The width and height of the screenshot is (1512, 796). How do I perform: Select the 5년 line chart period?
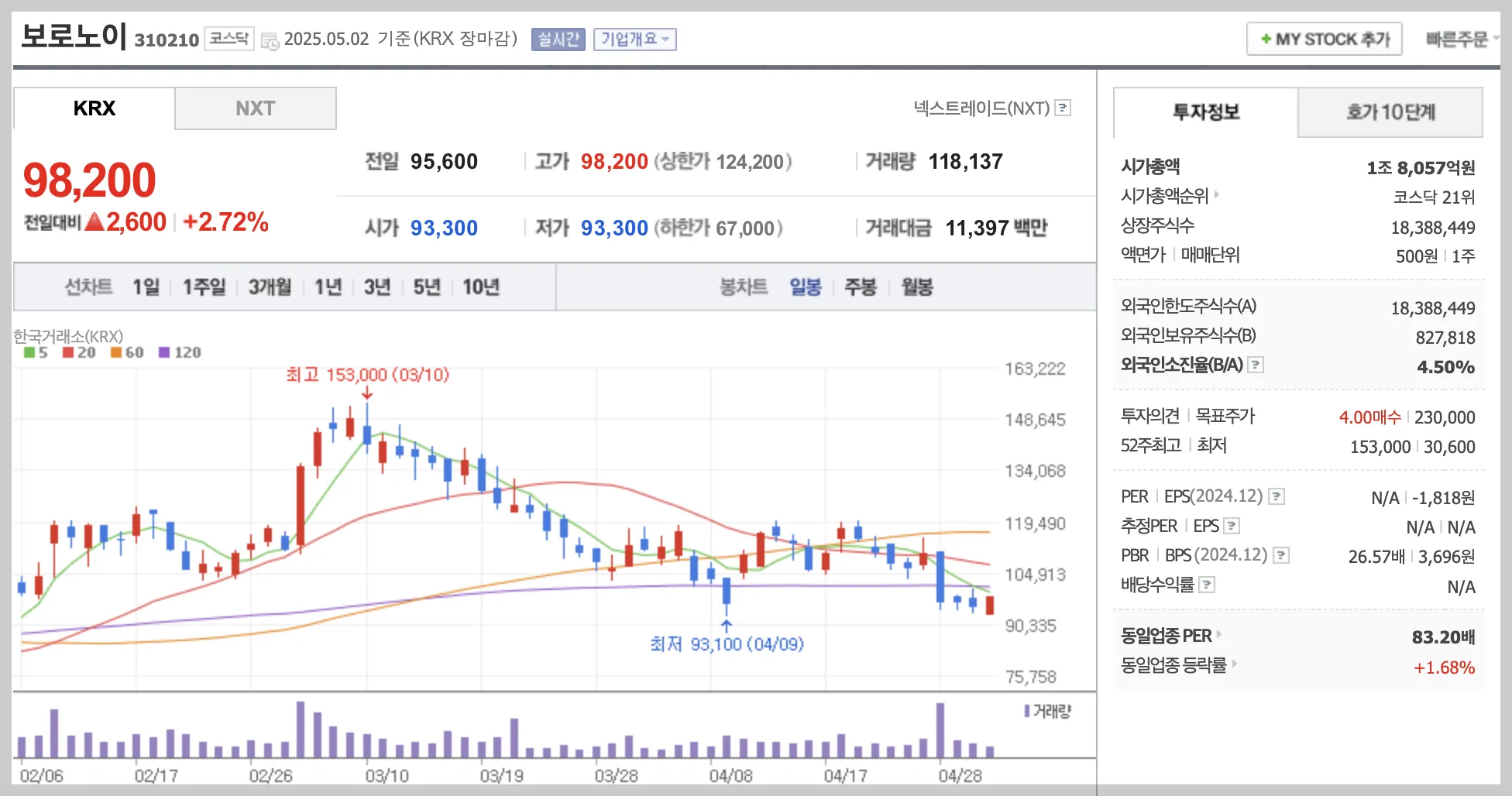[427, 287]
